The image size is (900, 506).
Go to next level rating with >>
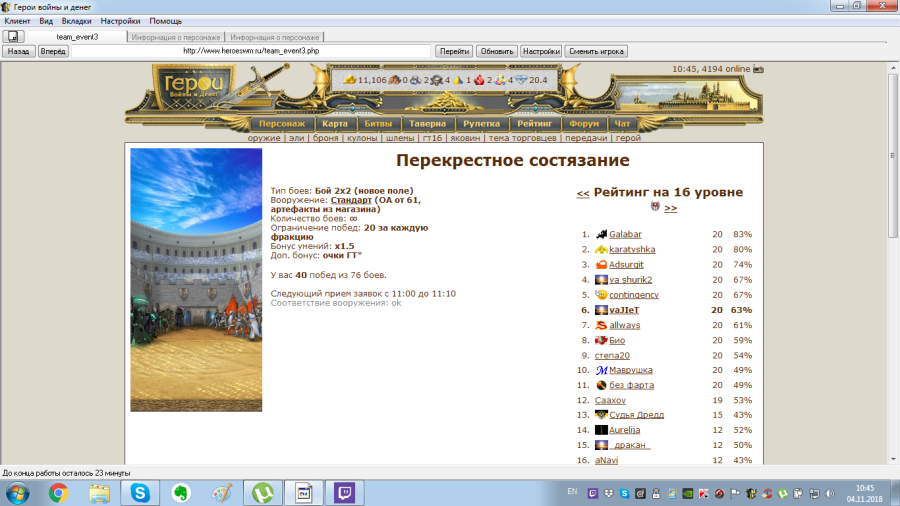point(670,208)
